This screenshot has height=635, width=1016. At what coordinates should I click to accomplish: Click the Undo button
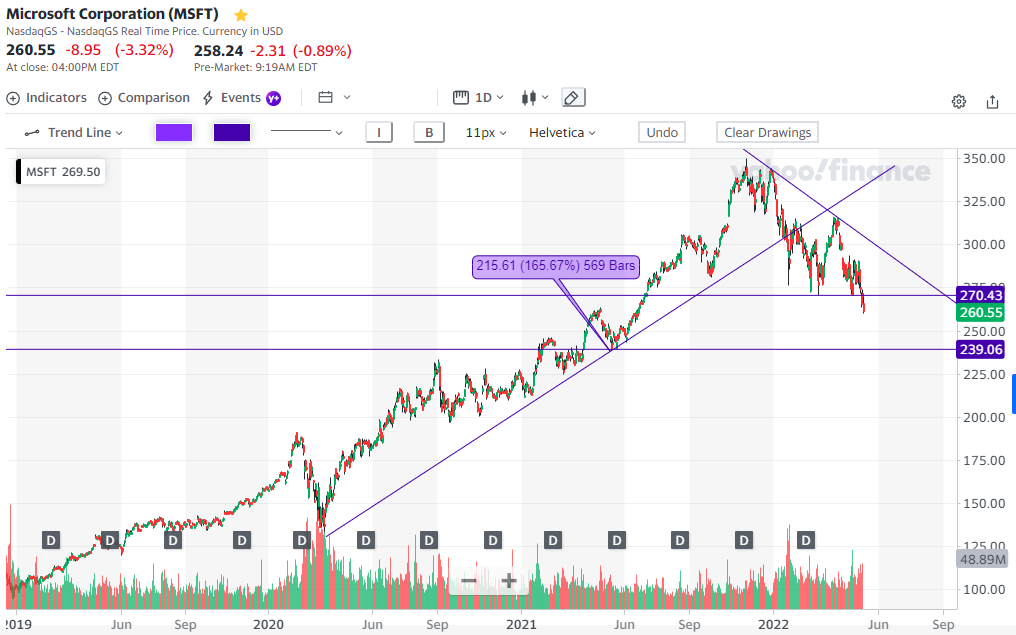click(x=662, y=132)
